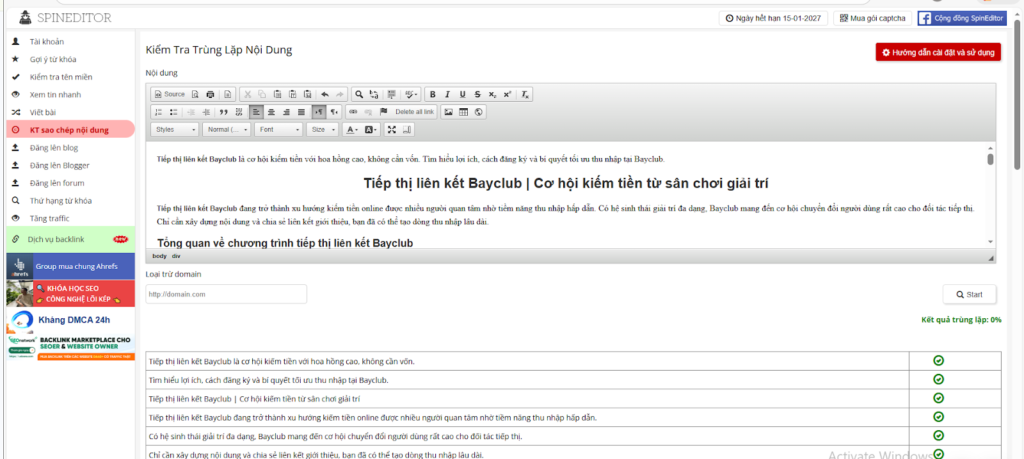Open Viết bài in the sidebar
The width and height of the screenshot is (1024, 459).
tap(45, 111)
